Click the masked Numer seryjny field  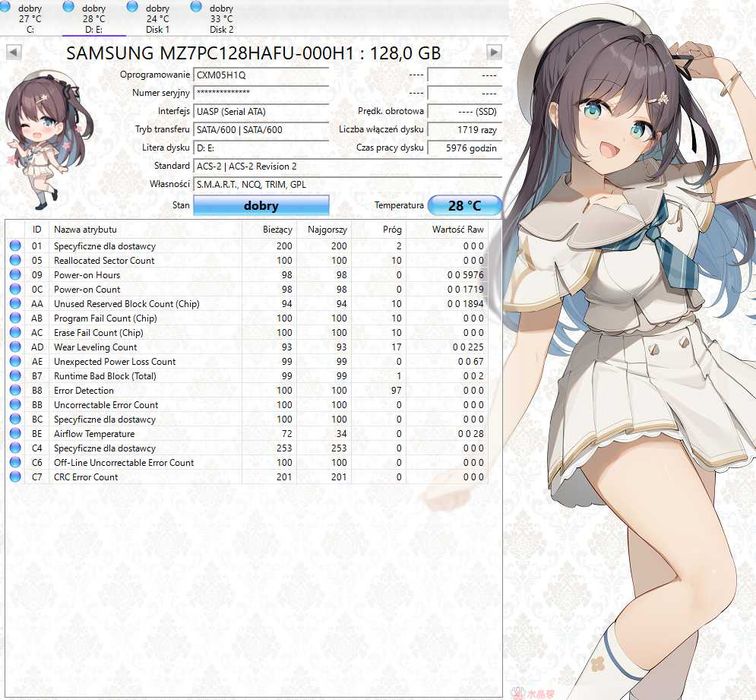pyautogui.click(x=261, y=93)
